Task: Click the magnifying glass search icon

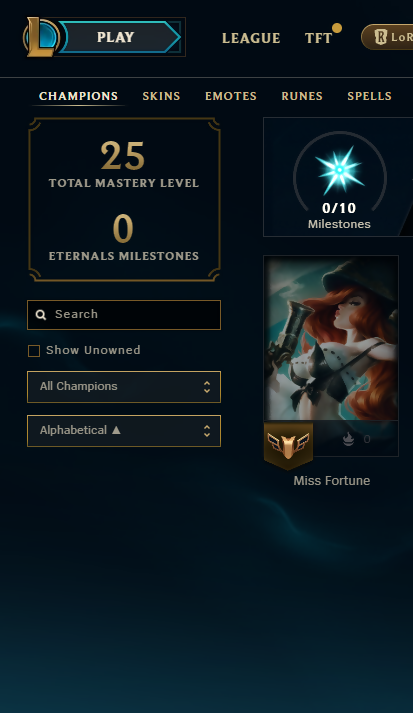Action: 41,315
